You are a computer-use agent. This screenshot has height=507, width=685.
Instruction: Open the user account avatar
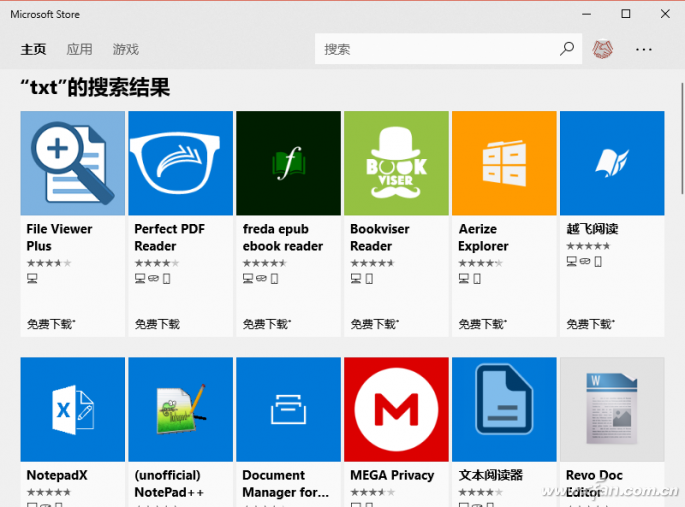tap(602, 49)
